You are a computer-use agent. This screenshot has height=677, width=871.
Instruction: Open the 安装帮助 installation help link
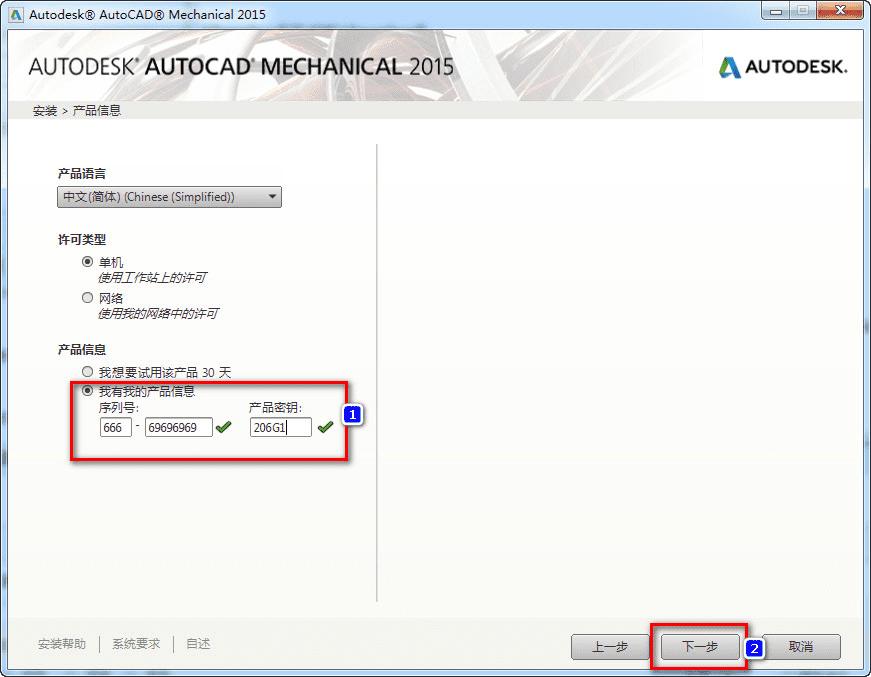pos(62,644)
